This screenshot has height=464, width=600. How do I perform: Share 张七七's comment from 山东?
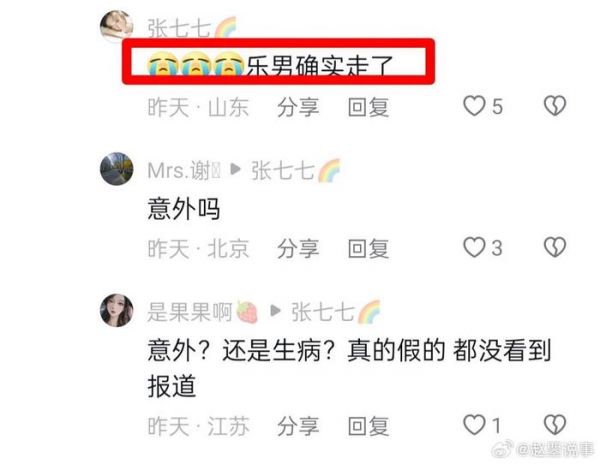[x=298, y=107]
